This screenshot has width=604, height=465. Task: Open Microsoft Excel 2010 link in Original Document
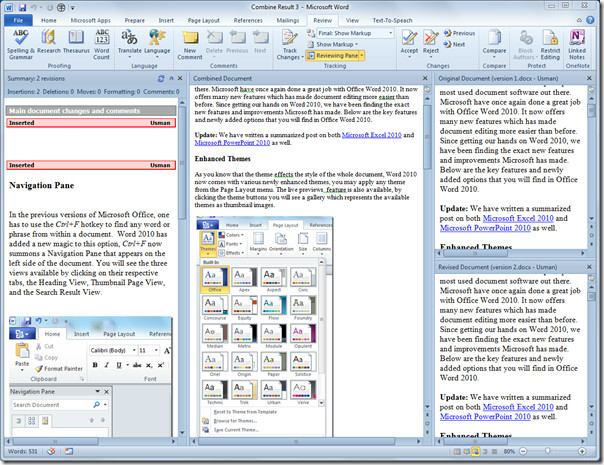pos(518,218)
